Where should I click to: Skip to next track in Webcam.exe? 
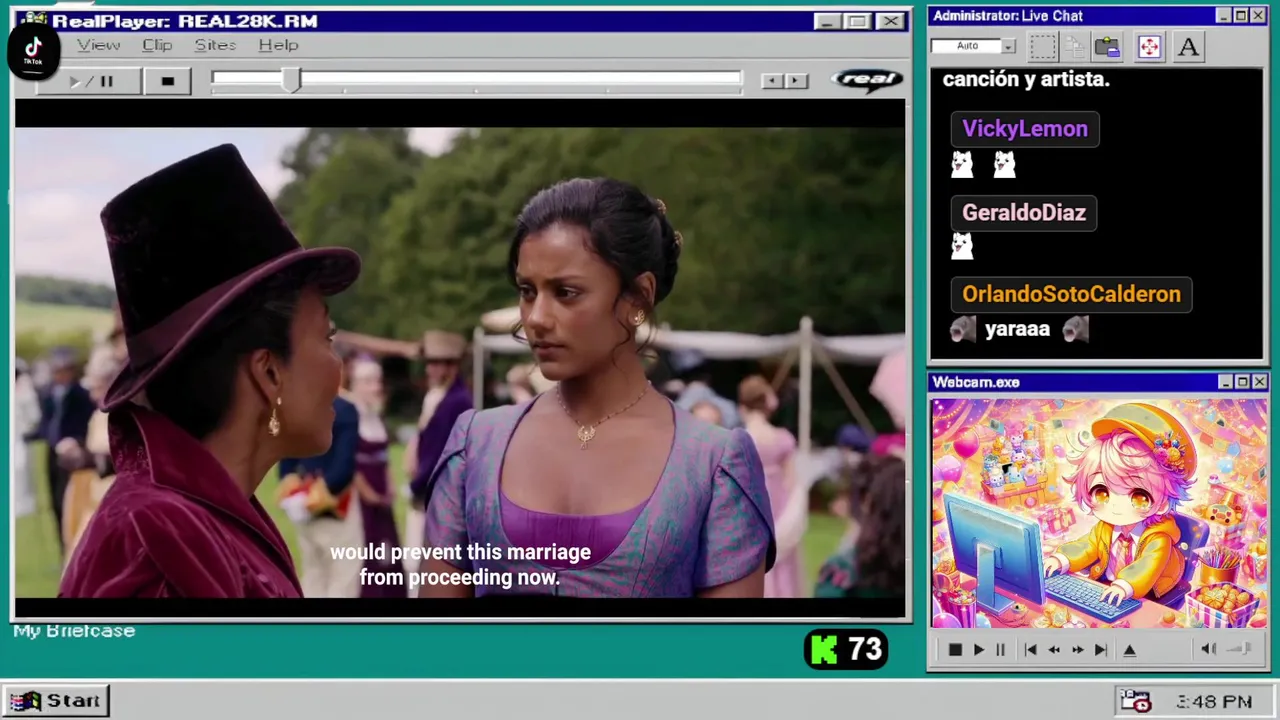pyautogui.click(x=1101, y=650)
